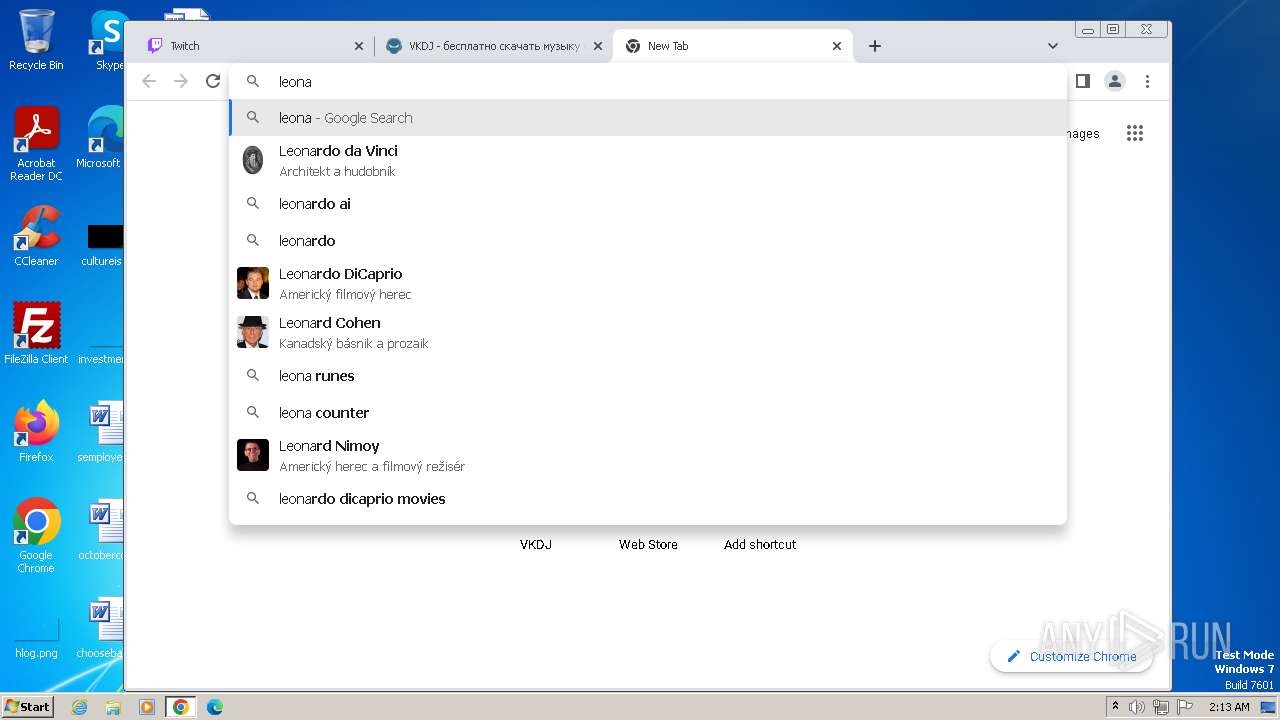Open File Explorer from the taskbar

[x=113, y=707]
